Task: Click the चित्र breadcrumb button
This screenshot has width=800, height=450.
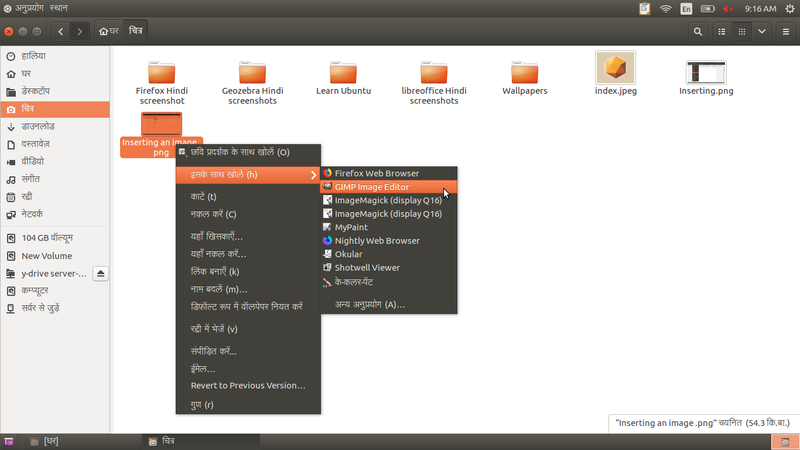Action: 136,32
